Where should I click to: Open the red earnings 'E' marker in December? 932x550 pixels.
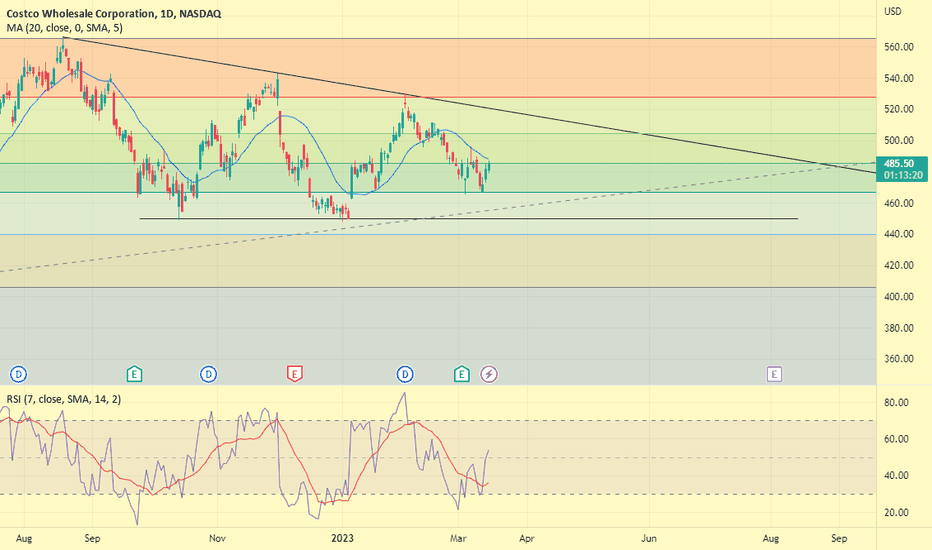[295, 374]
